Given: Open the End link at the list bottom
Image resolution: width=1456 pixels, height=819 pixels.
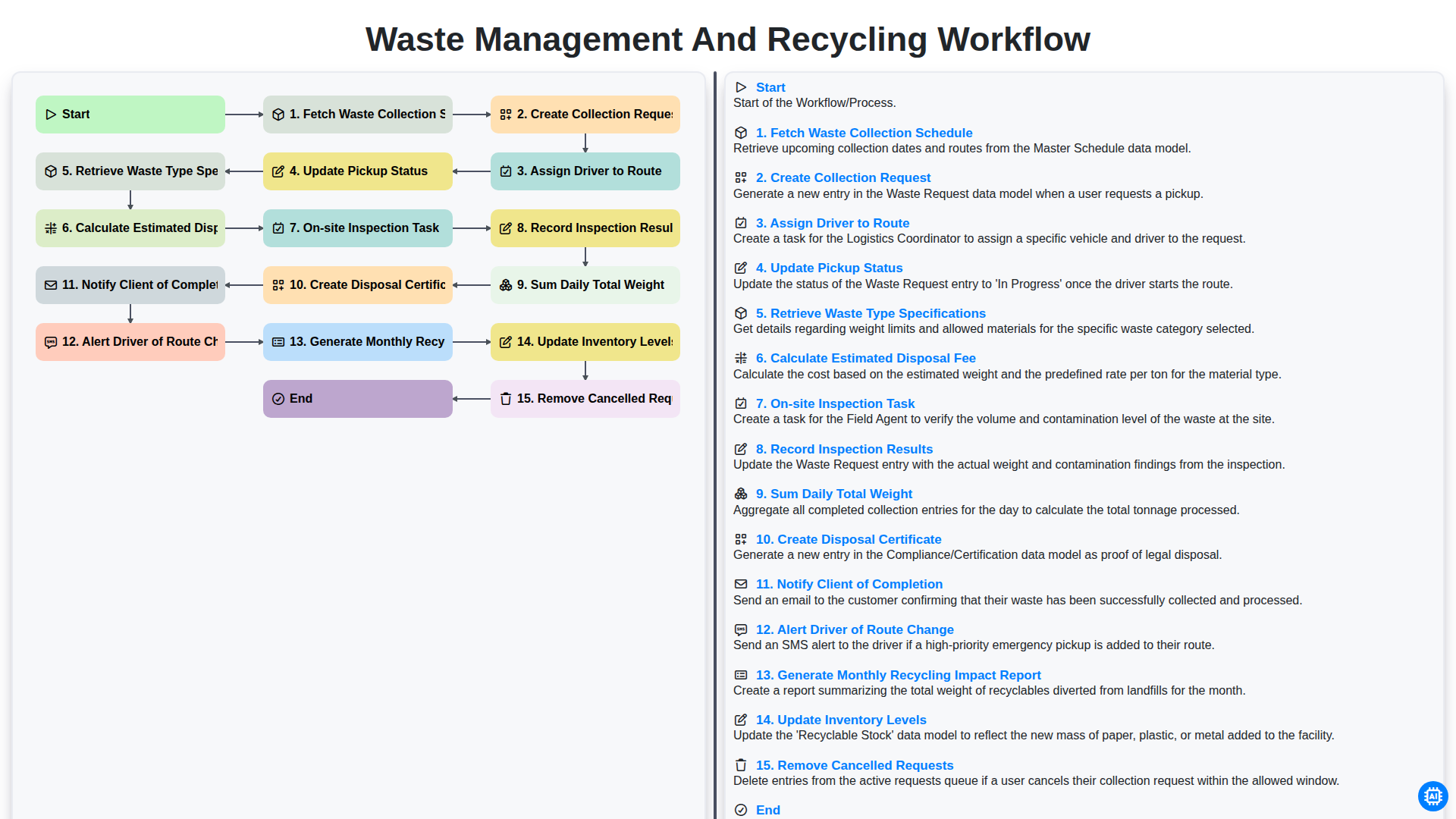Looking at the screenshot, I should [x=768, y=810].
